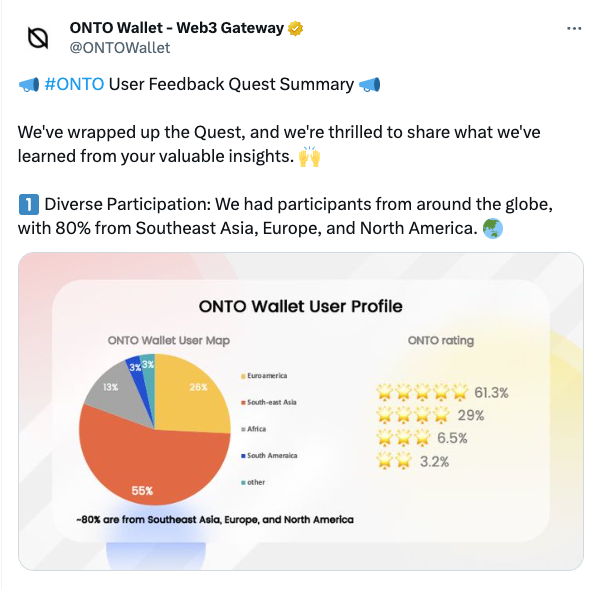Click the ONTO Wallet profile avatar

click(38, 38)
